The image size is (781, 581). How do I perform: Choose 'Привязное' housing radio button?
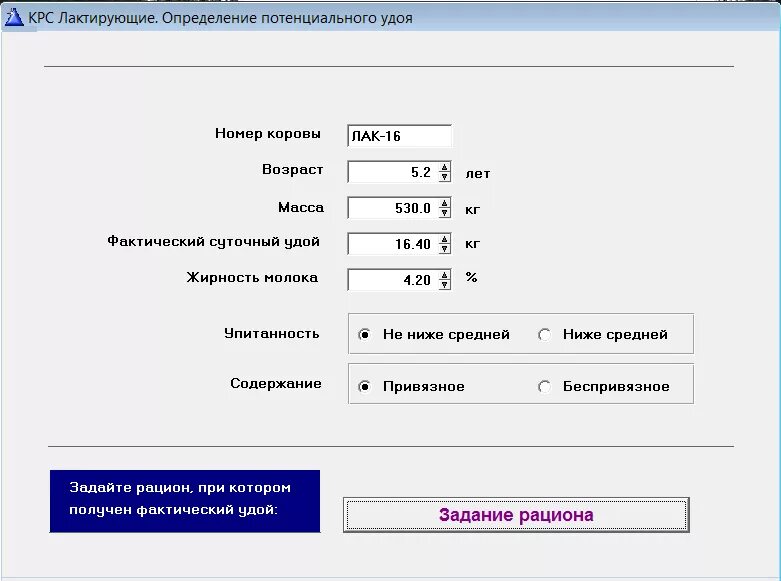pos(365,386)
